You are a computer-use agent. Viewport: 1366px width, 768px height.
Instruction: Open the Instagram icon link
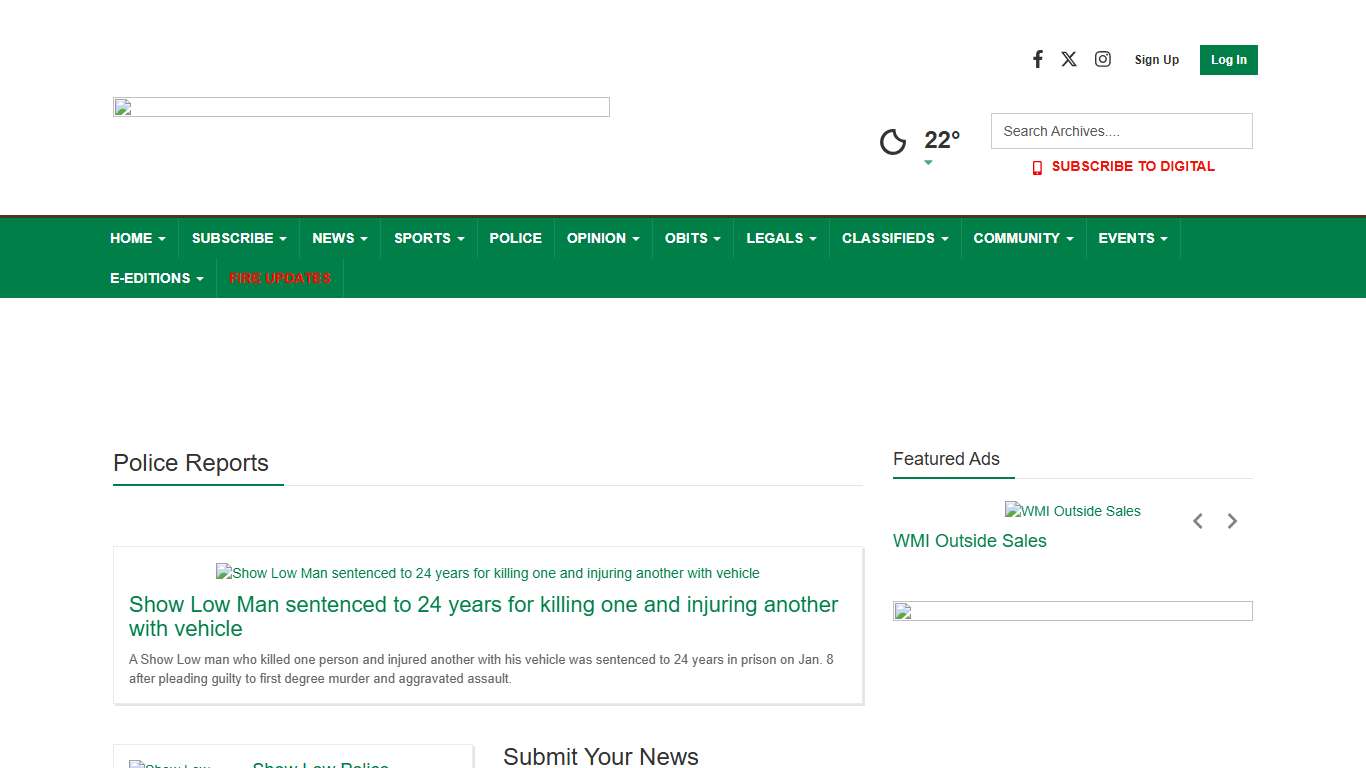coord(1102,59)
